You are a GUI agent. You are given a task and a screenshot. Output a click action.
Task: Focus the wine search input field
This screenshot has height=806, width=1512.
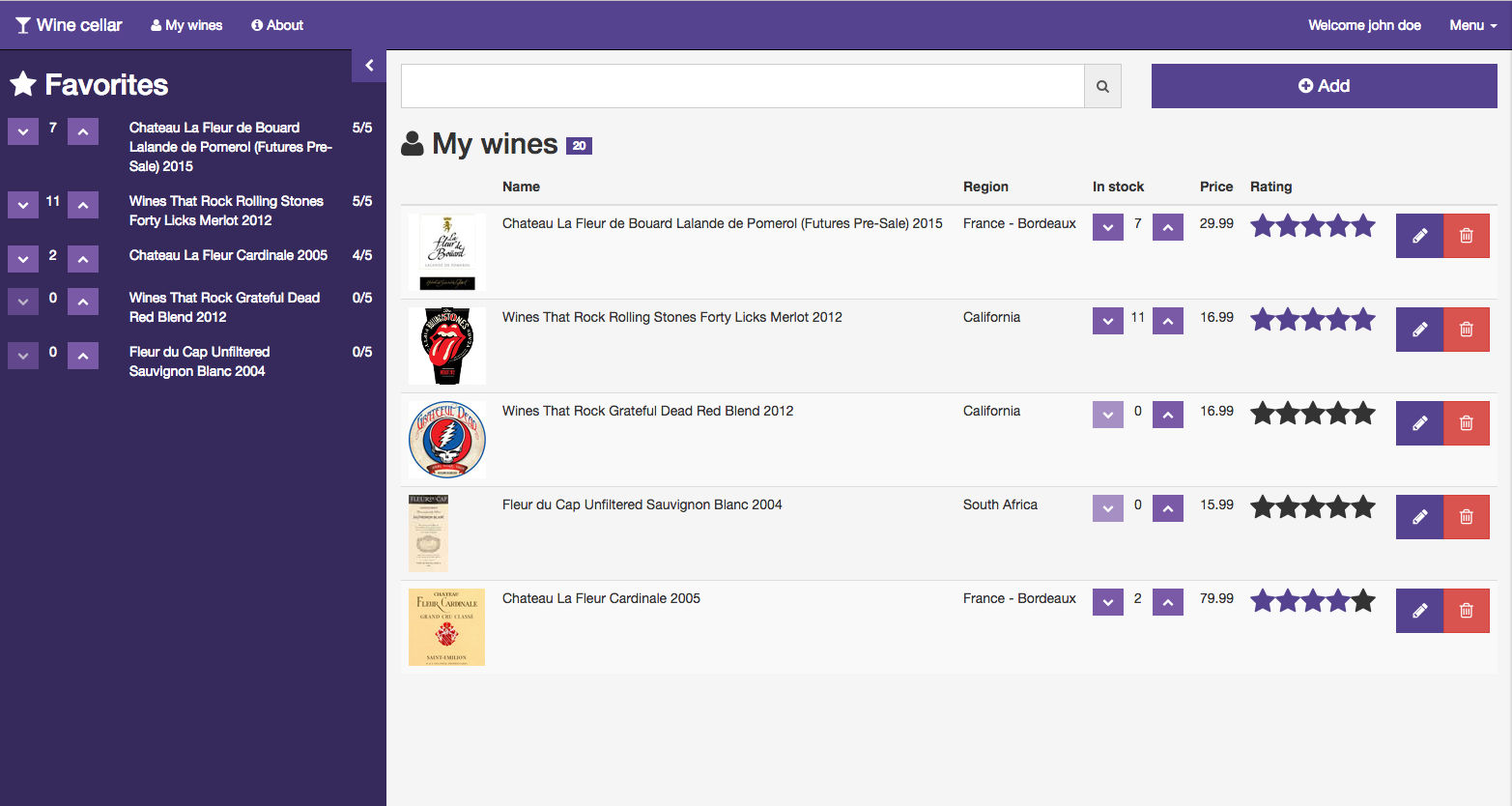tap(743, 86)
